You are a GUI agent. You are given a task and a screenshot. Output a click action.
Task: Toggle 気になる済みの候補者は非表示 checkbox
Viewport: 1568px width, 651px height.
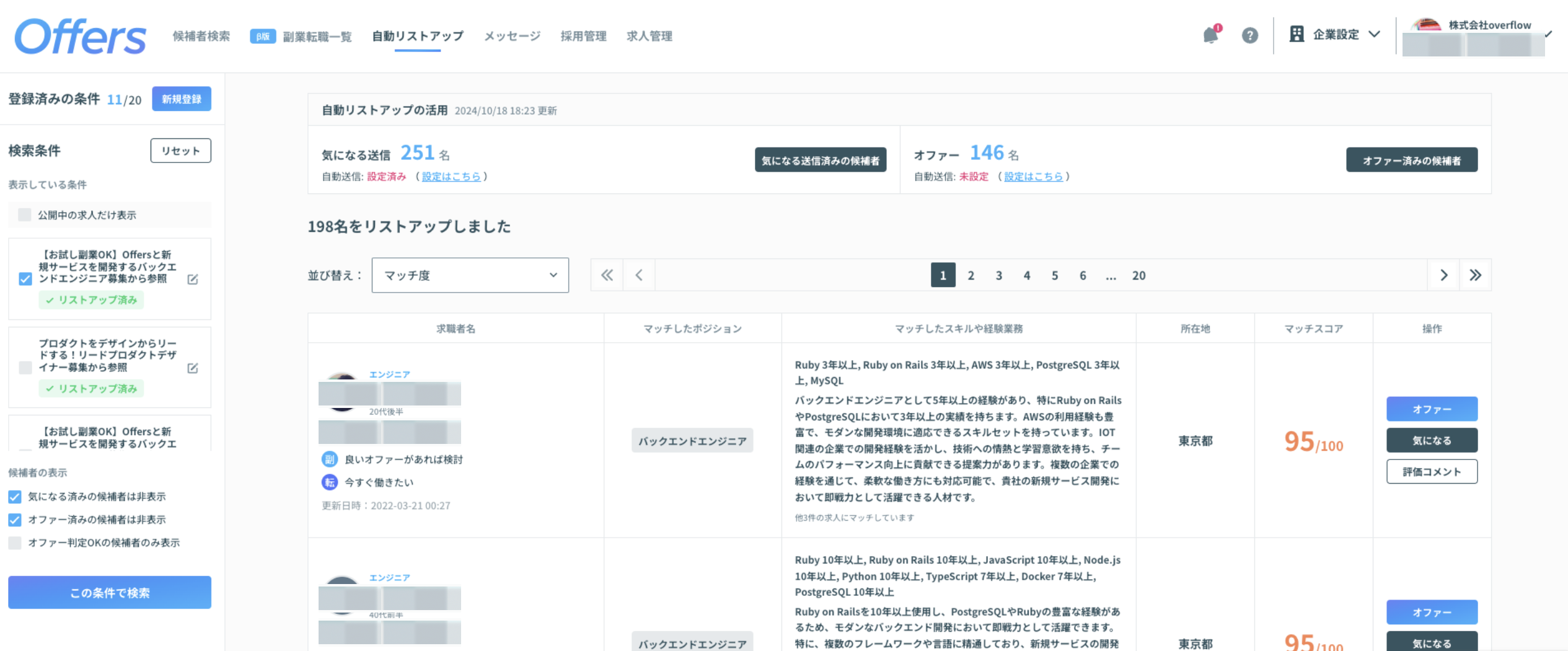coord(15,497)
